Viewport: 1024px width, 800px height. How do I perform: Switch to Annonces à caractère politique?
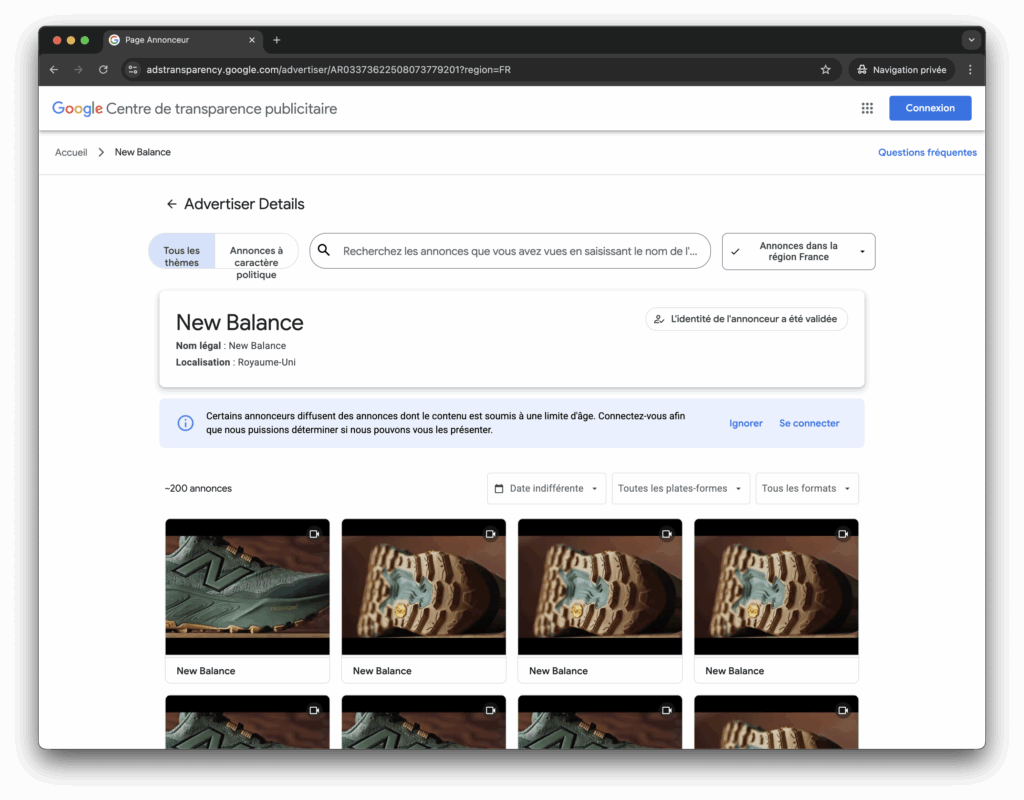[x=256, y=256]
